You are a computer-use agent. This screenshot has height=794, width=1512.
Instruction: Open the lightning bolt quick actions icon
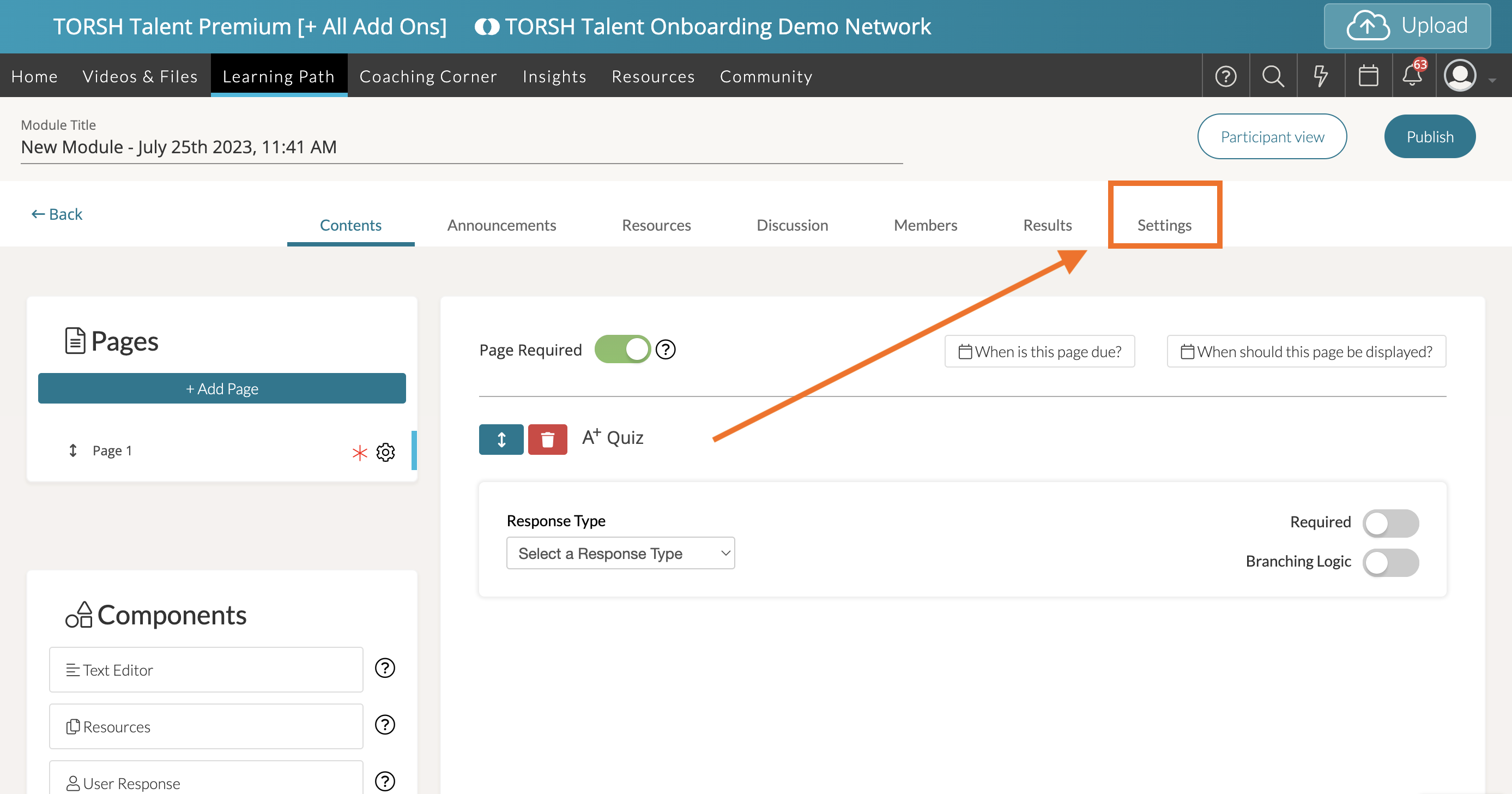tap(1320, 76)
